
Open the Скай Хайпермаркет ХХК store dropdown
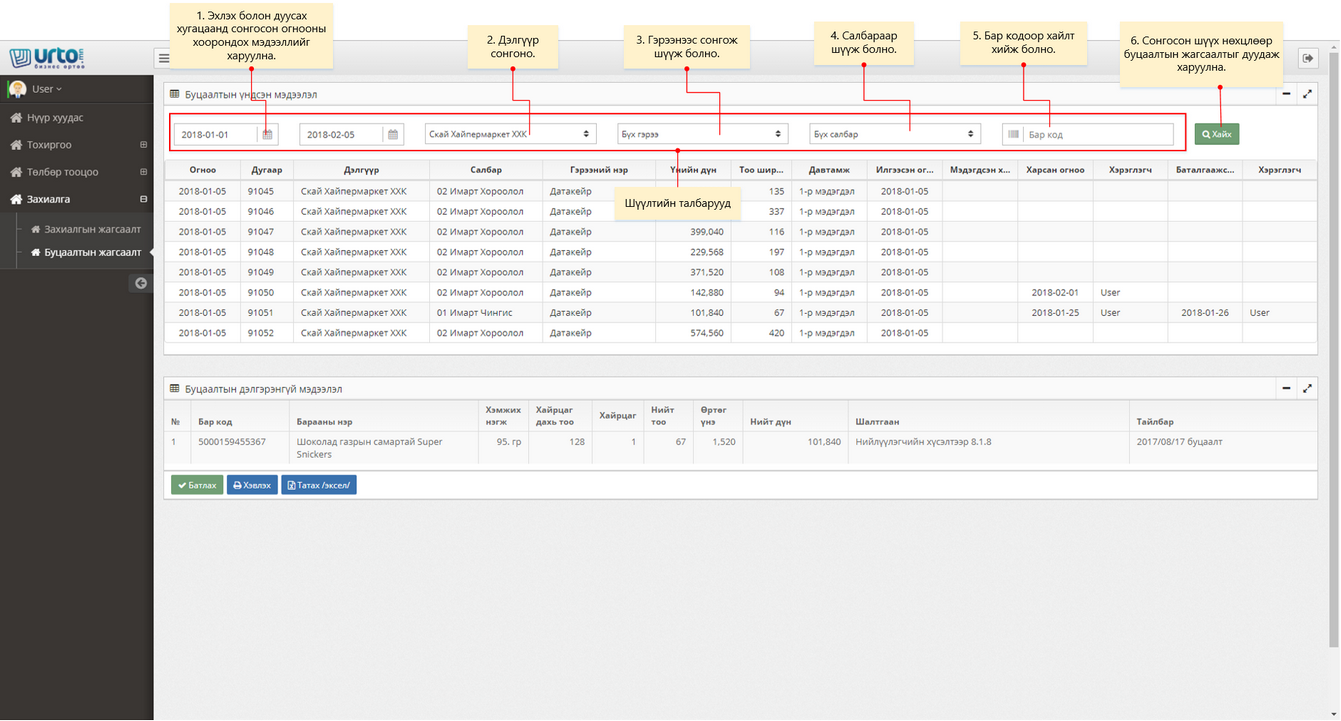click(510, 134)
